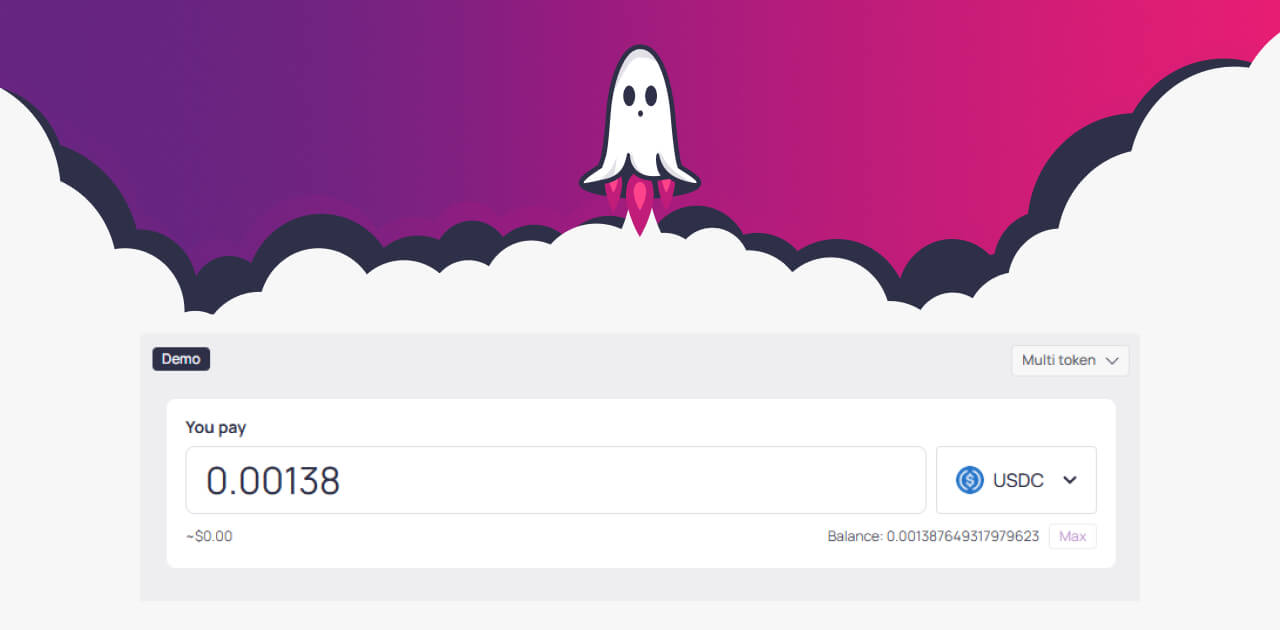The width and height of the screenshot is (1280, 630).
Task: Click the You pay label
Action: coord(216,427)
